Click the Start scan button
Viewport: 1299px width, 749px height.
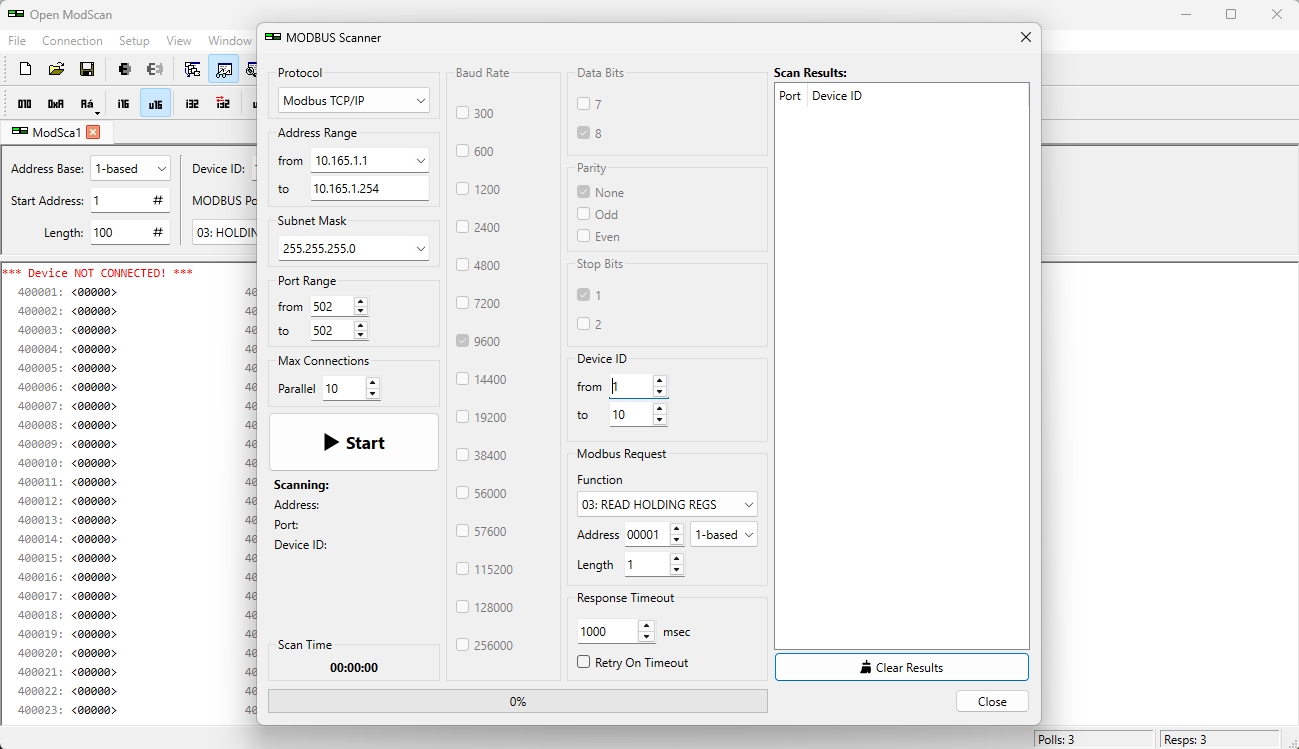click(x=354, y=442)
